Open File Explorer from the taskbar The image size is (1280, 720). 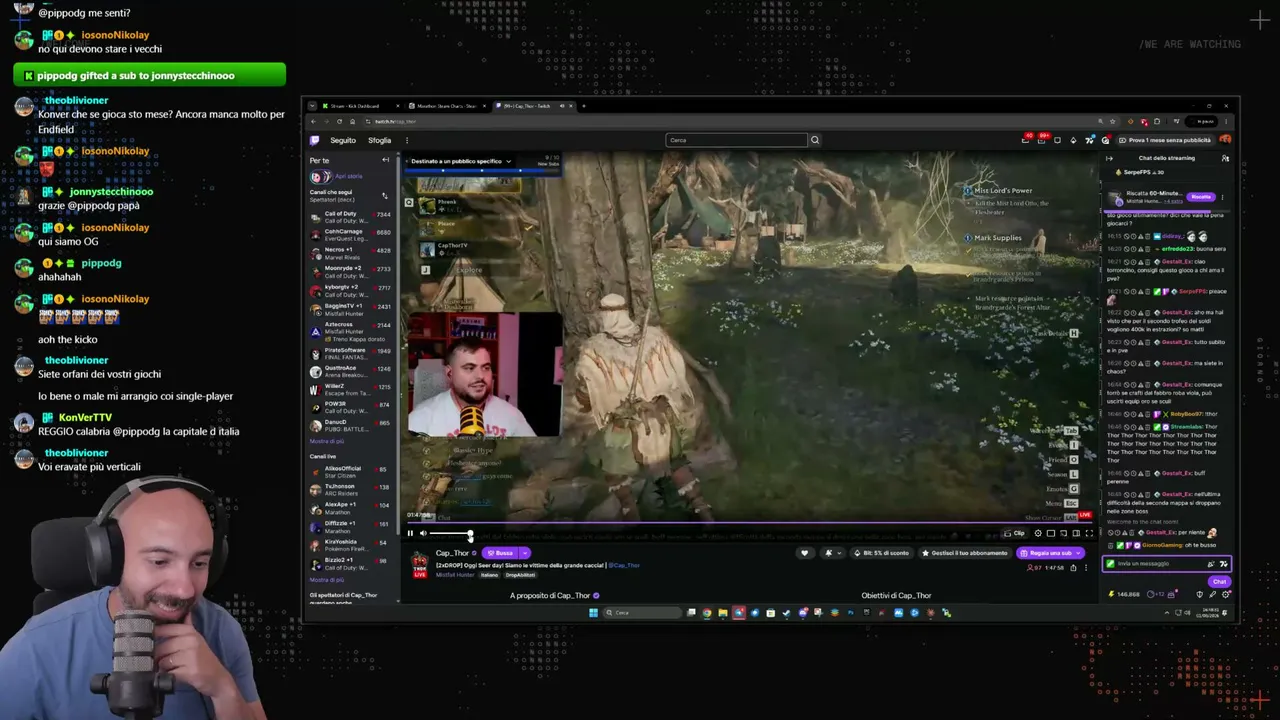723,613
